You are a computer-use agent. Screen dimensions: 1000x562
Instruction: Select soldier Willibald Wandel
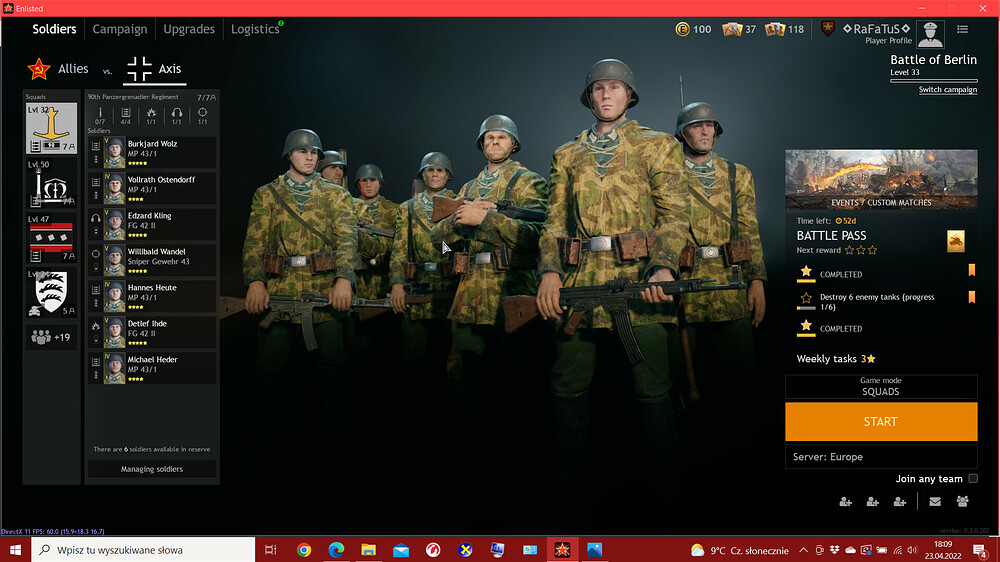(x=152, y=260)
